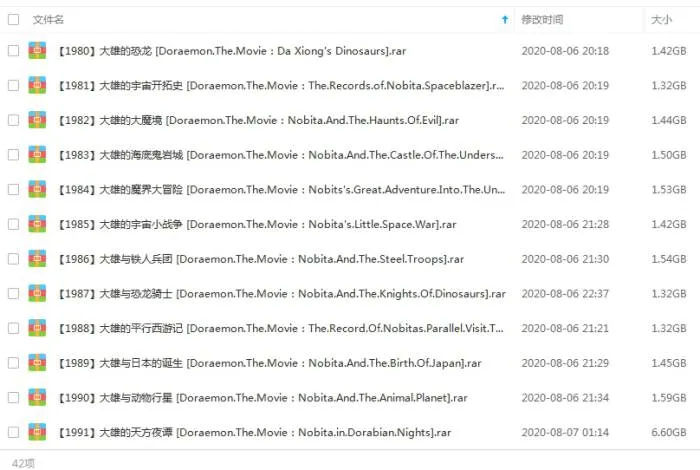Image resolution: width=700 pixels, height=470 pixels.
Task: Click the blue sort arrow in the header
Action: [505, 19]
